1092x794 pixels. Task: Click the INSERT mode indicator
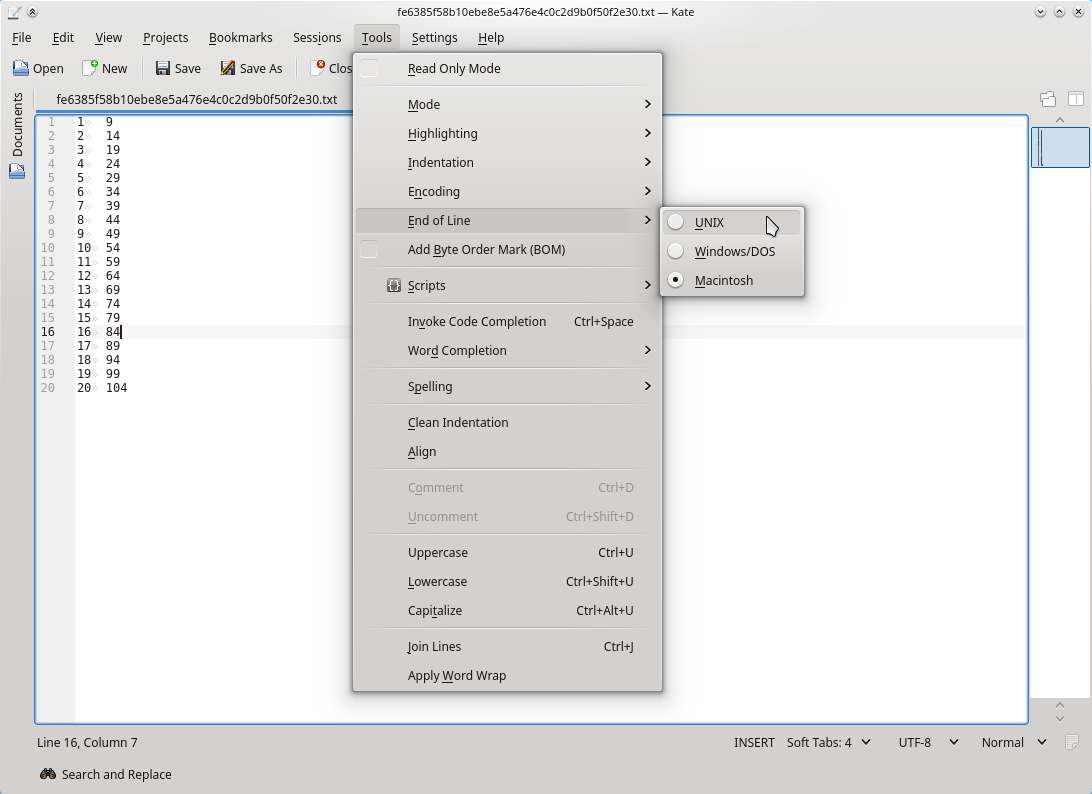click(754, 742)
